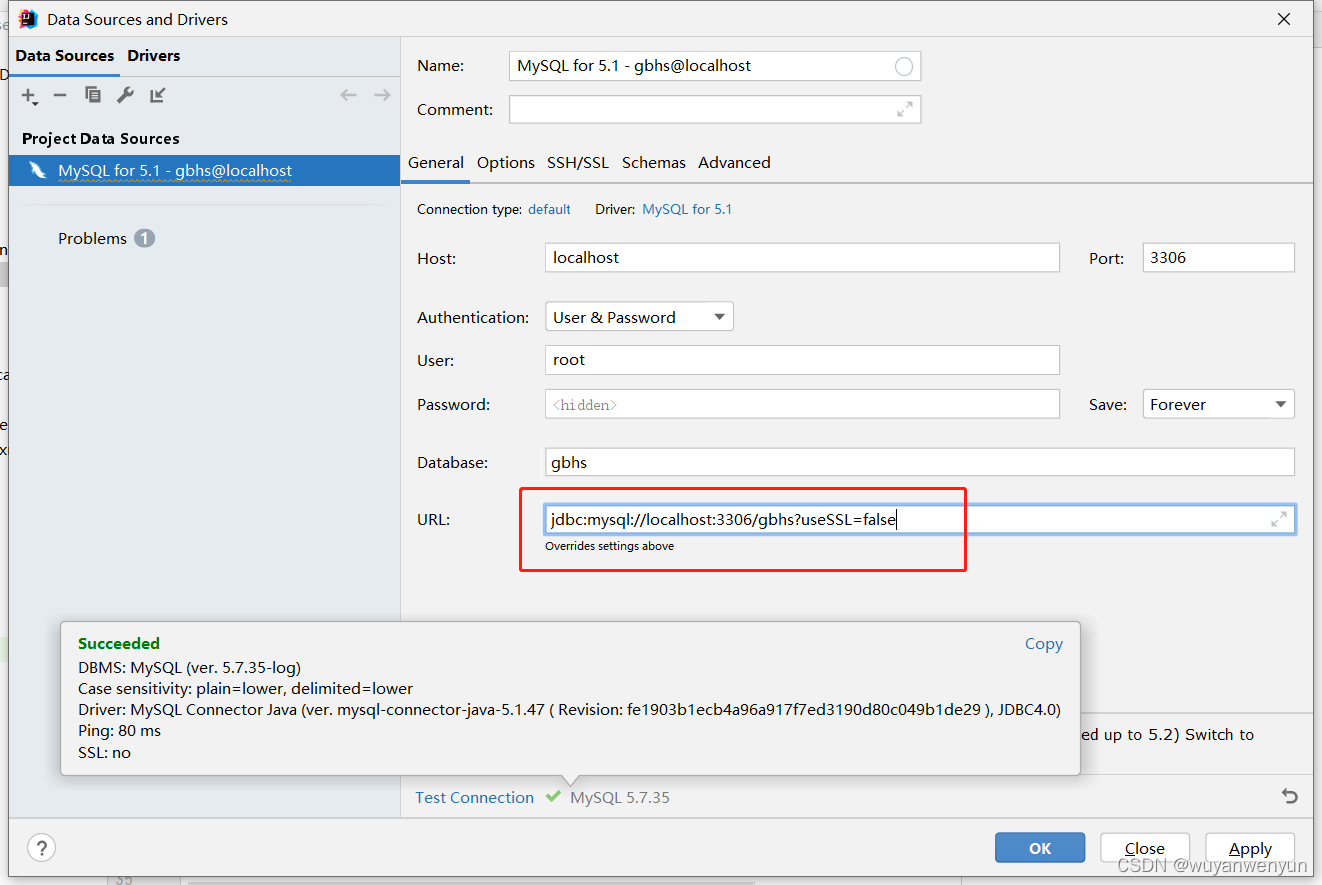Open the Options tab
The width and height of the screenshot is (1322, 885).
click(506, 162)
